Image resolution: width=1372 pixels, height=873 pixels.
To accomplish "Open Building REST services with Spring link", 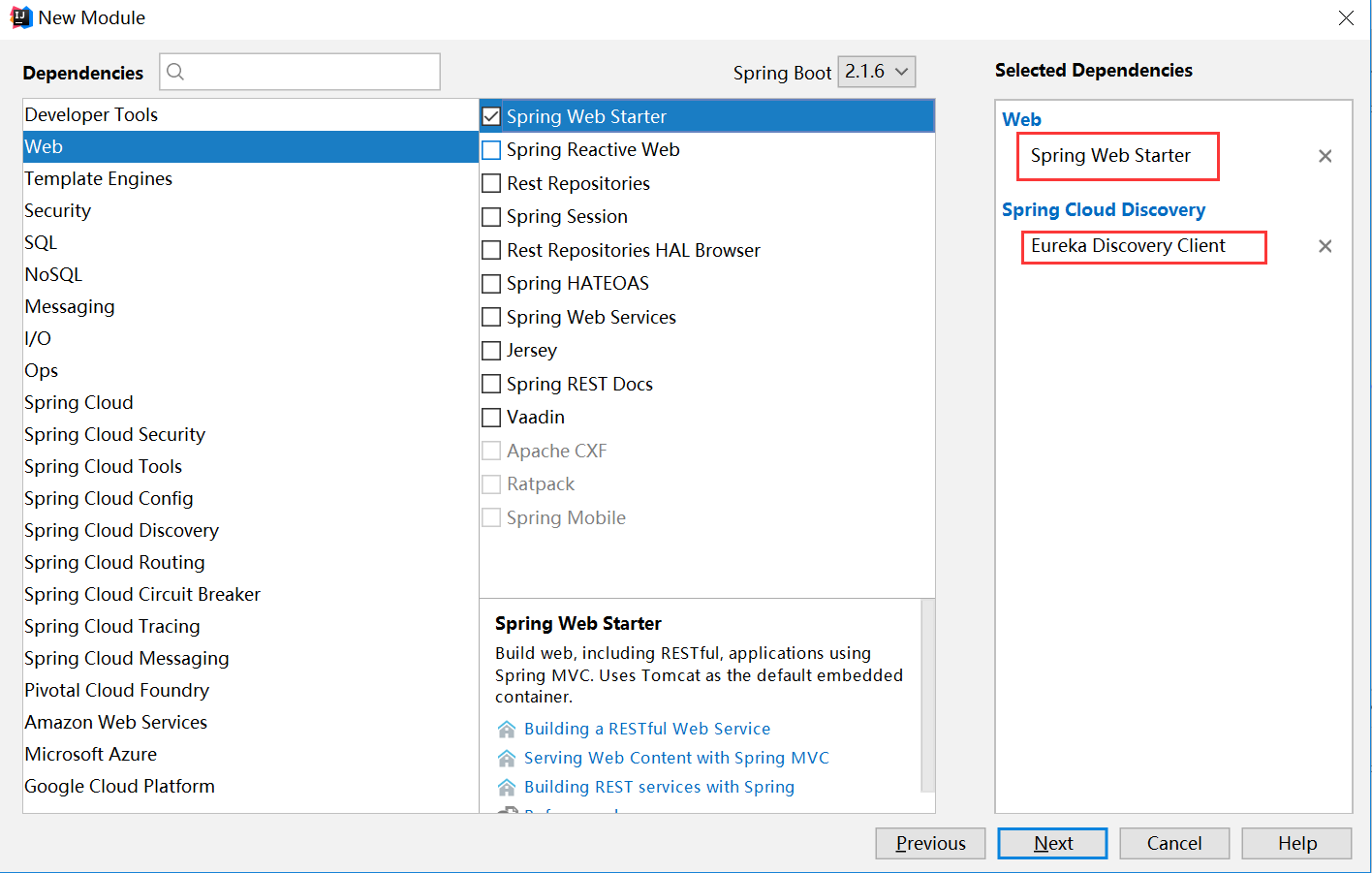I will coord(659,787).
